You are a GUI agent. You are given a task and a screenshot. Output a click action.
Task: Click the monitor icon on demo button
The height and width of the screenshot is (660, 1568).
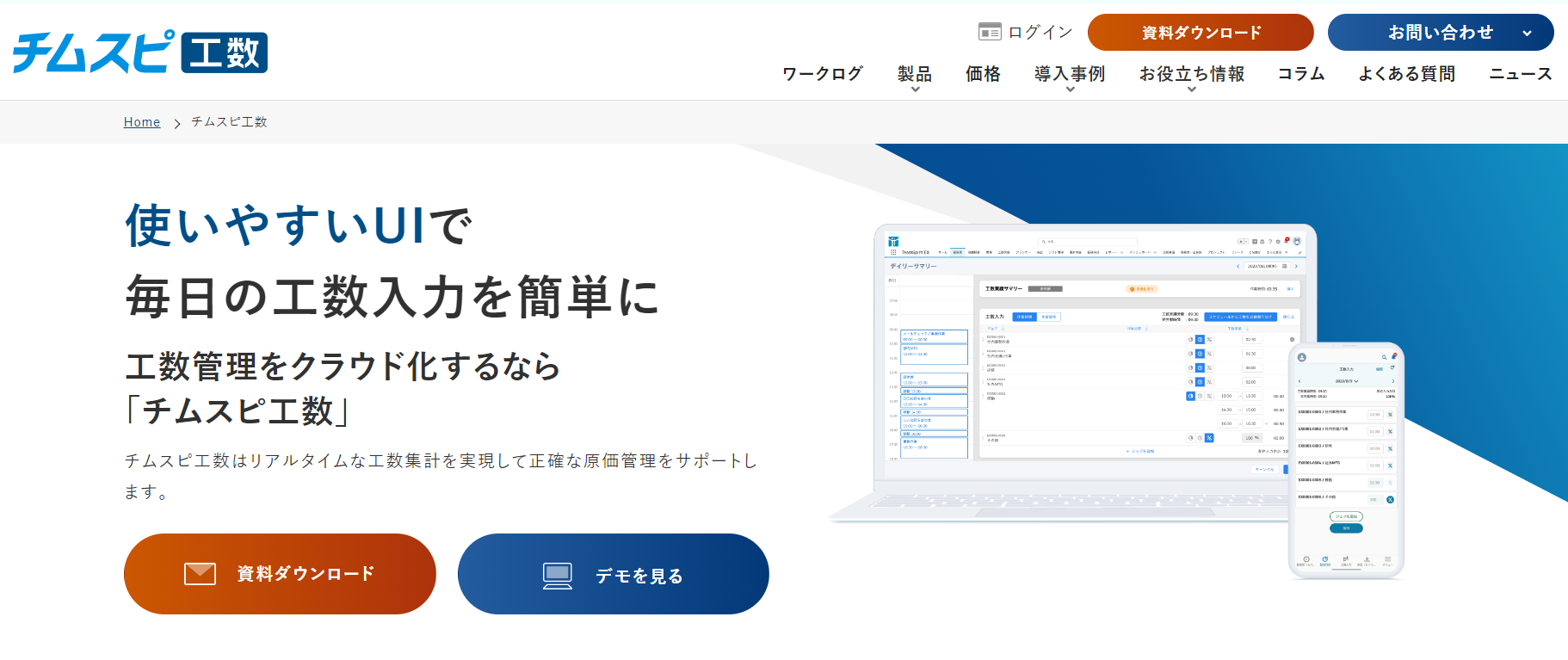click(x=558, y=576)
